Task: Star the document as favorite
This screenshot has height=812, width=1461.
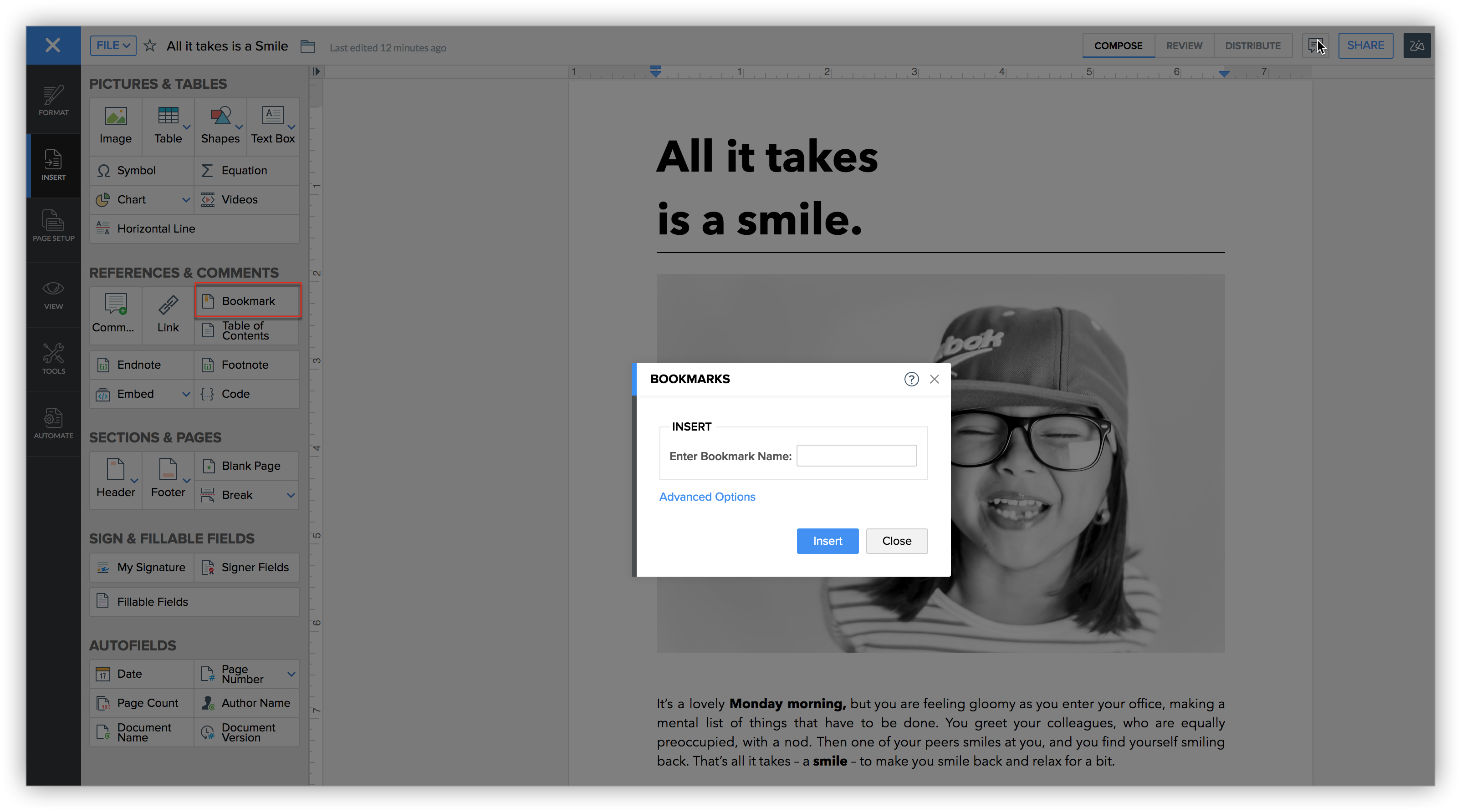Action: 150,46
